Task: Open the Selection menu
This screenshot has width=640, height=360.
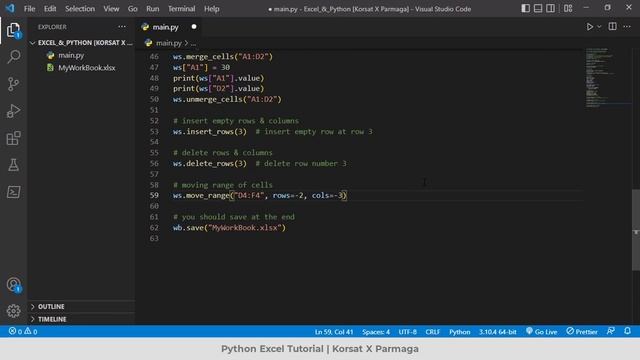Action: (x=80, y=9)
